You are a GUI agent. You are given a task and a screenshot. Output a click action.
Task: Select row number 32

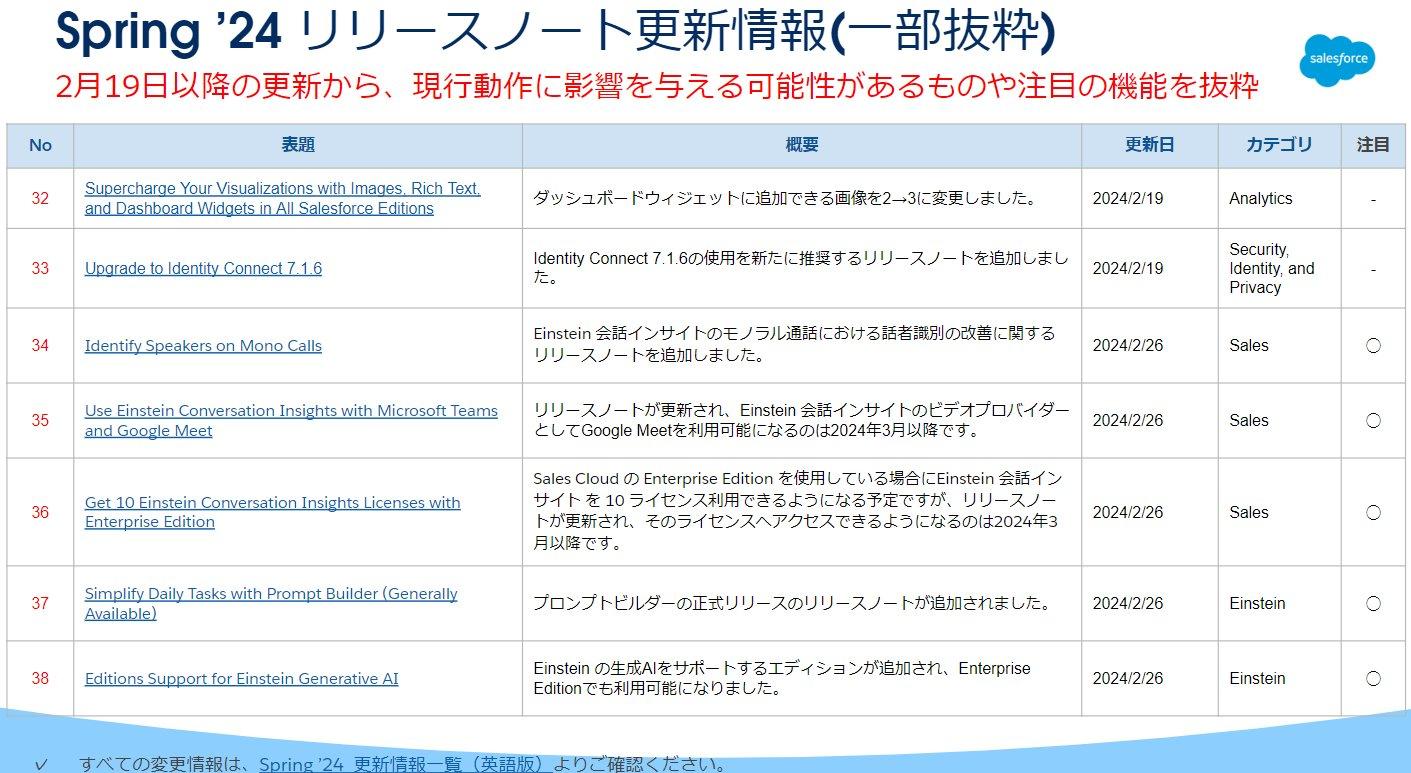[x=40, y=198]
